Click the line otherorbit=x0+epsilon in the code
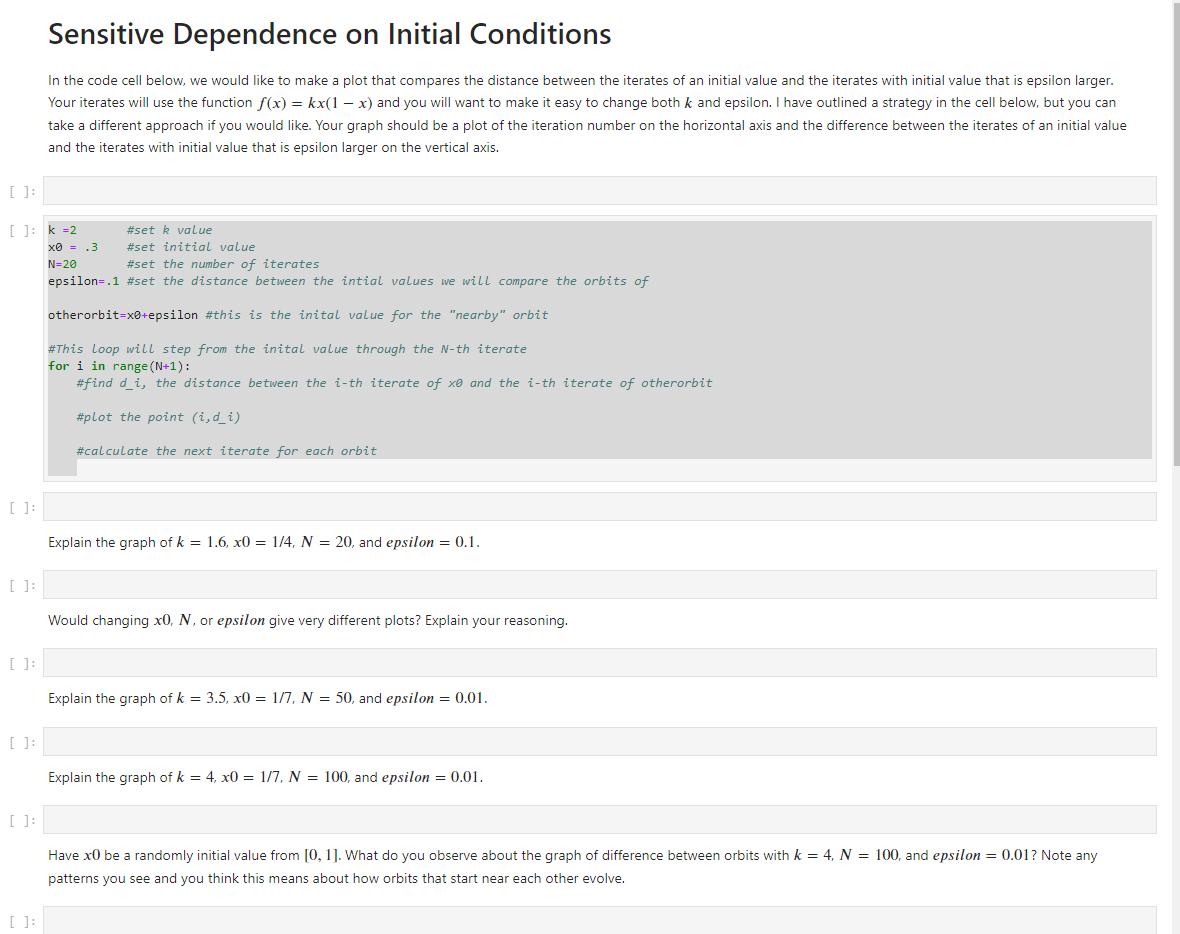Image resolution: width=1180 pixels, height=934 pixels. tap(298, 314)
